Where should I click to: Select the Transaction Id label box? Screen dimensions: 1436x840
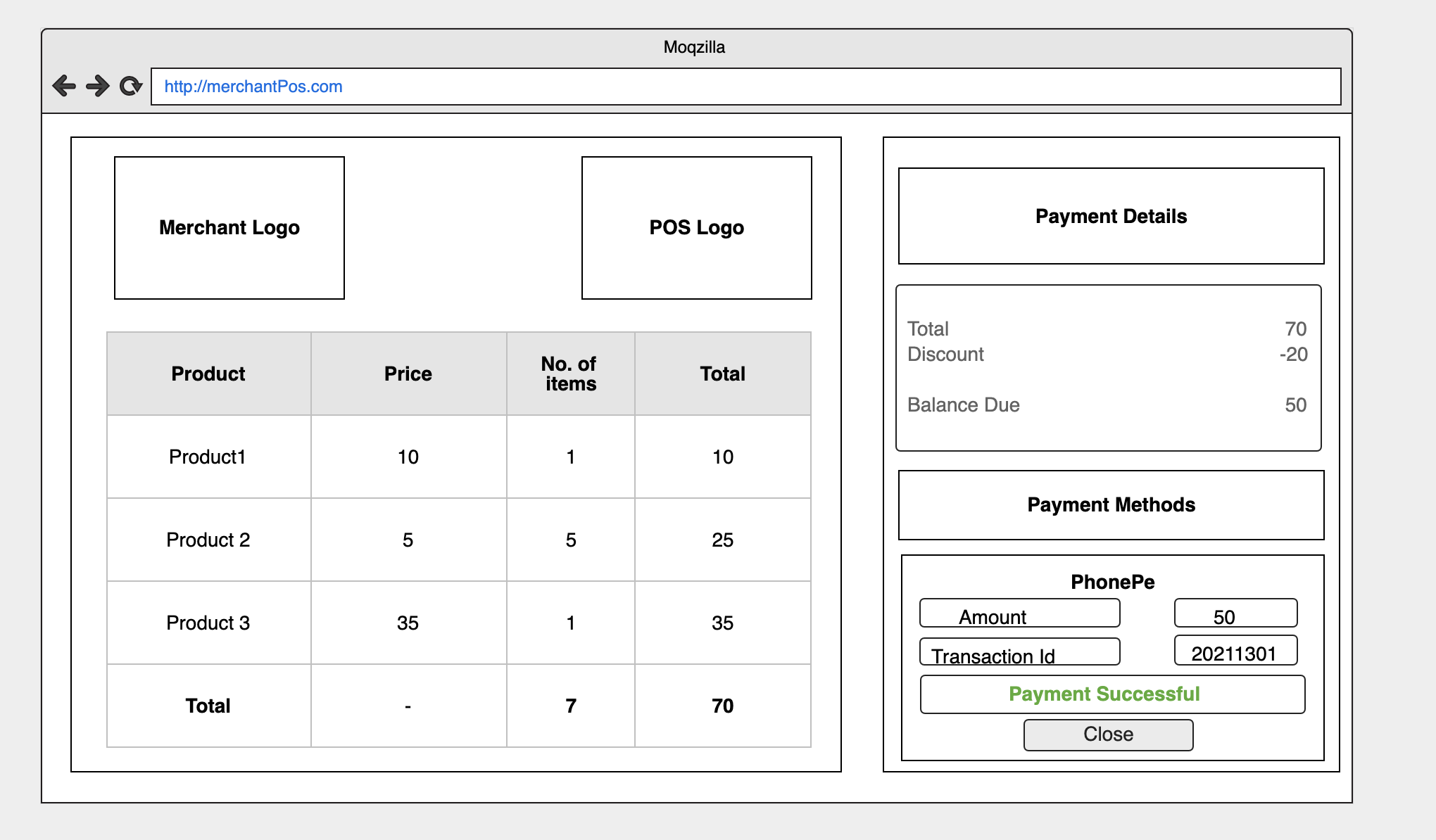(x=1019, y=652)
